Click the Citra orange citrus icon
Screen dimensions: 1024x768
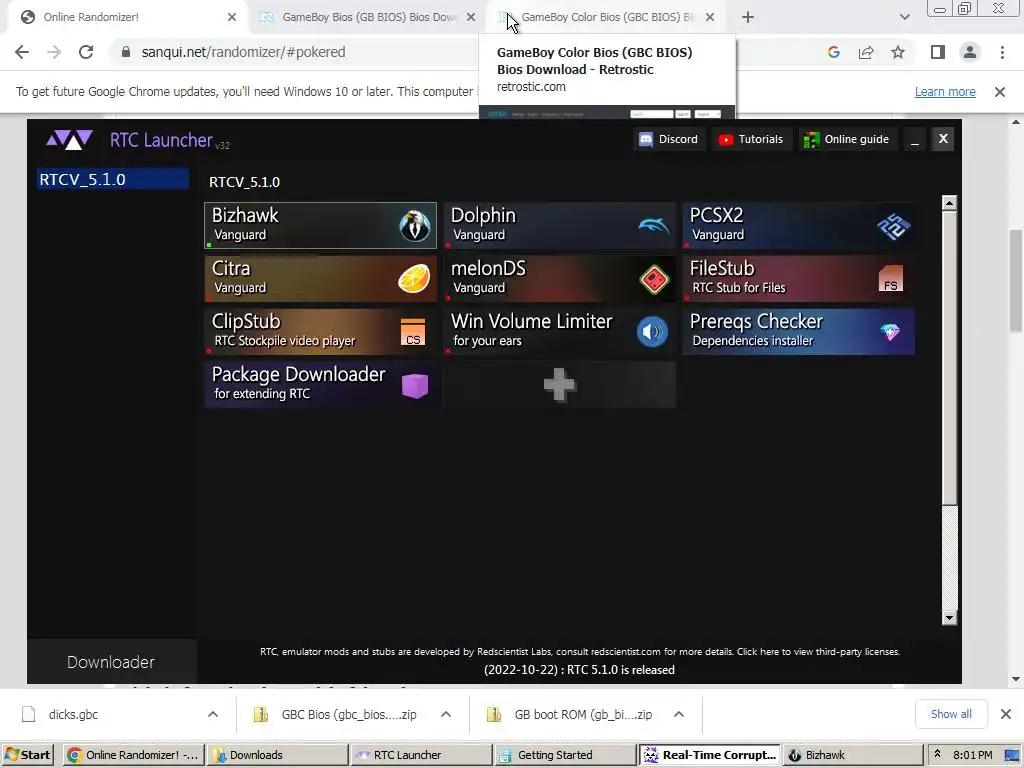[x=414, y=279]
